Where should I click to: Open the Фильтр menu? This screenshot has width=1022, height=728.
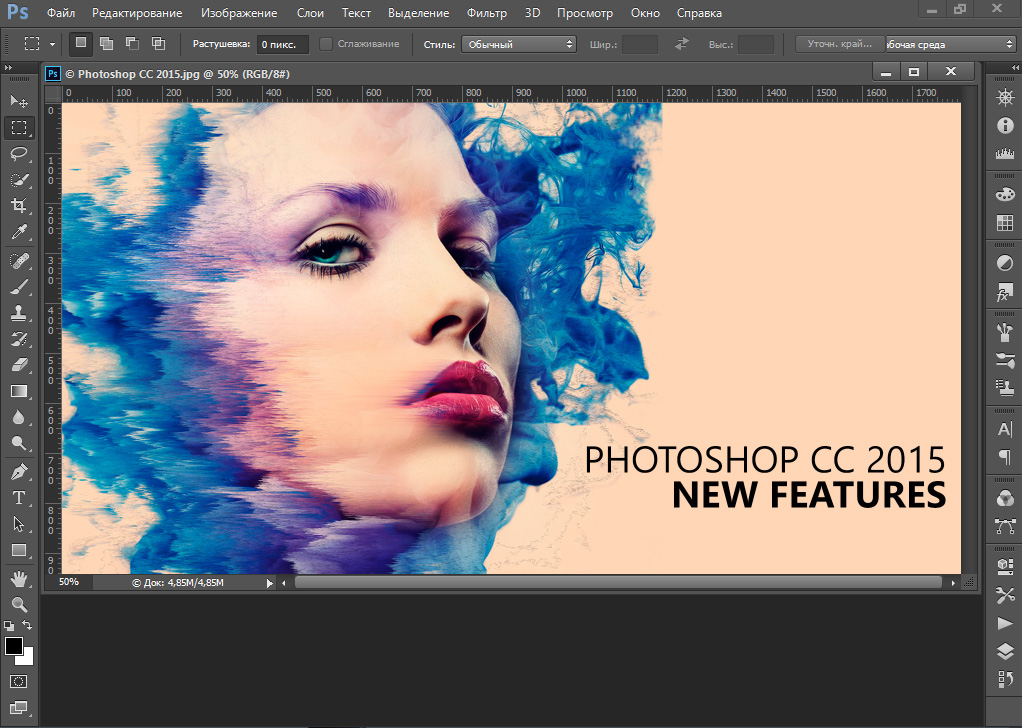487,13
